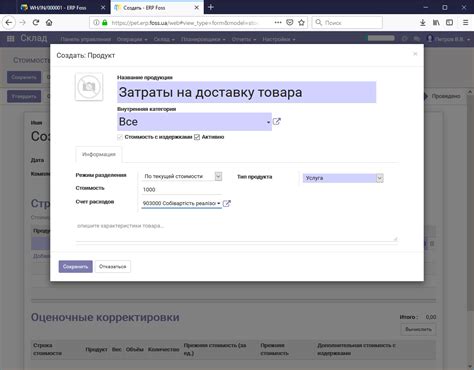This screenshot has height=370, width=474.
Task: Show site security lock information
Action: tap(105, 23)
